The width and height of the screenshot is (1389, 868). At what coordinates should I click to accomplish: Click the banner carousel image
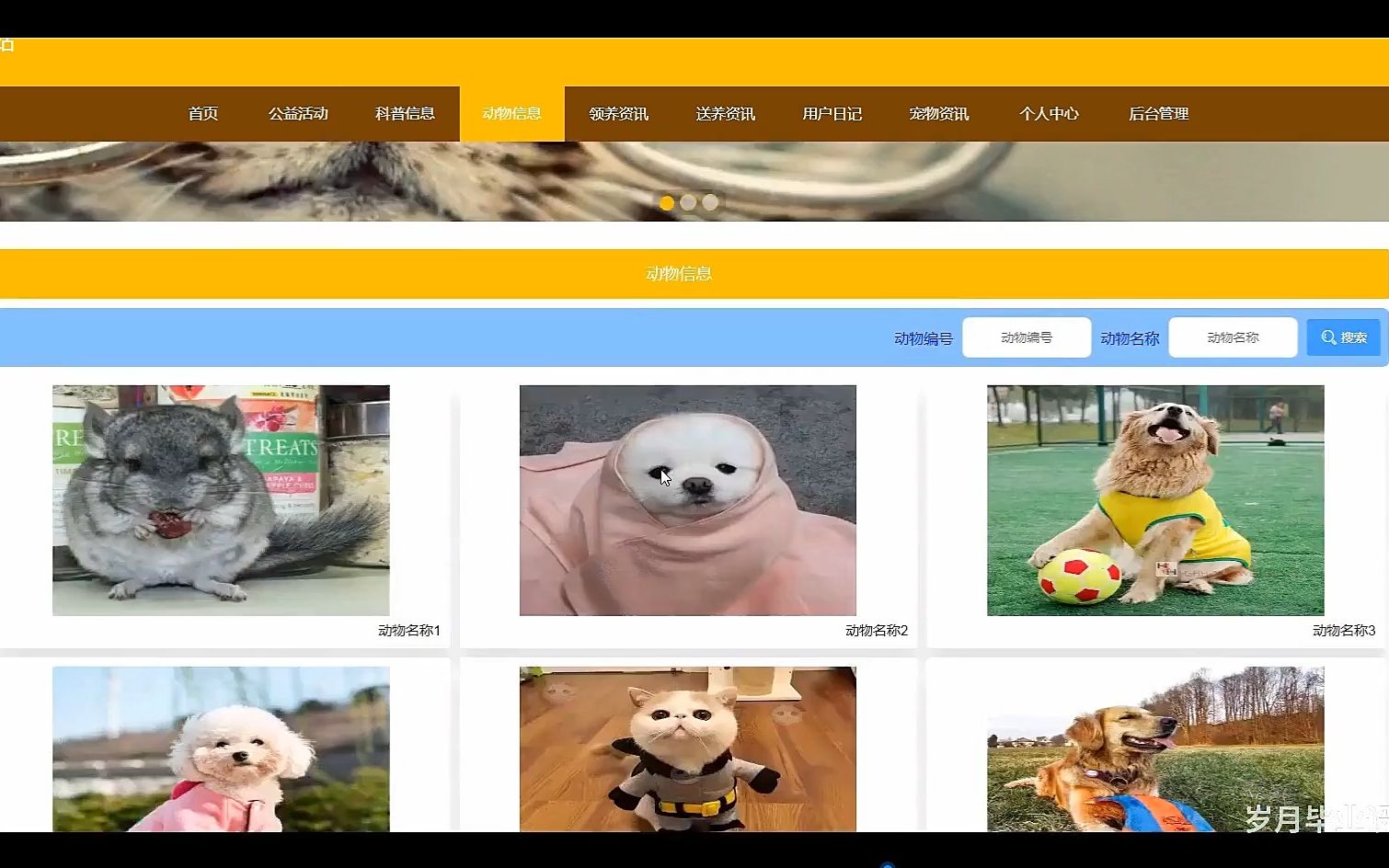694,181
